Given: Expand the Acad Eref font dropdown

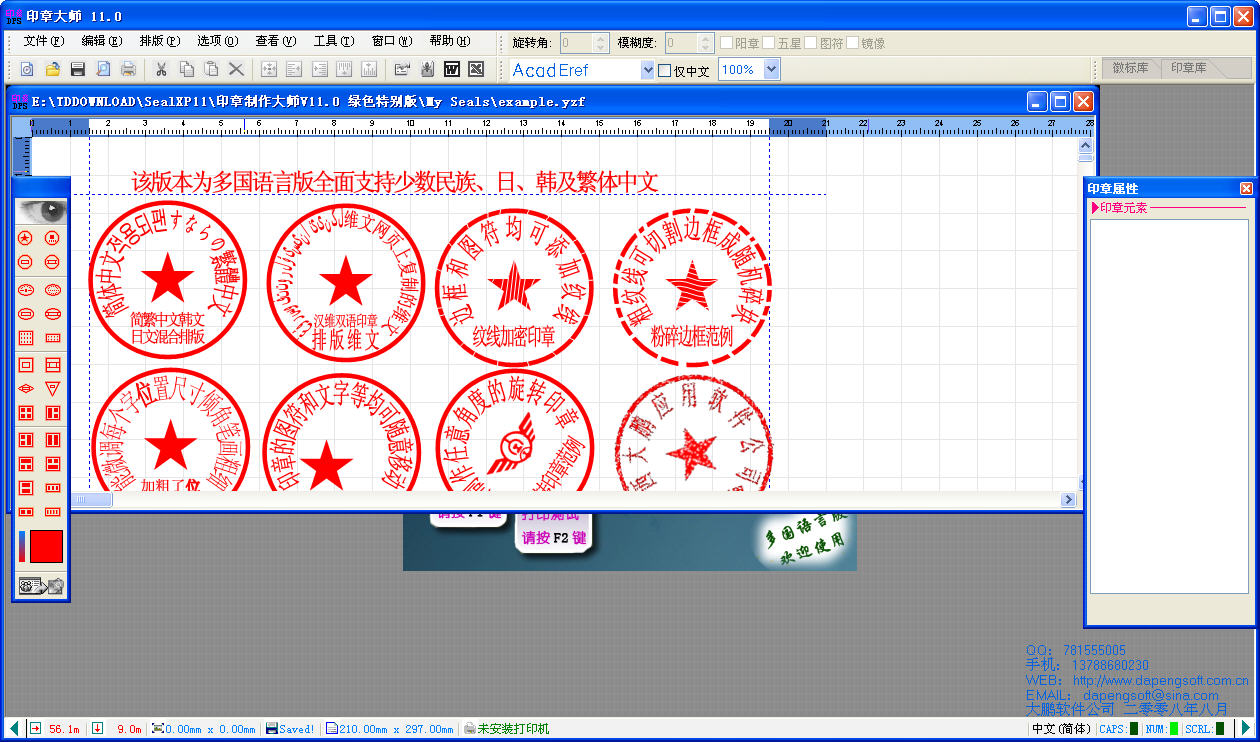Looking at the screenshot, I should point(647,70).
